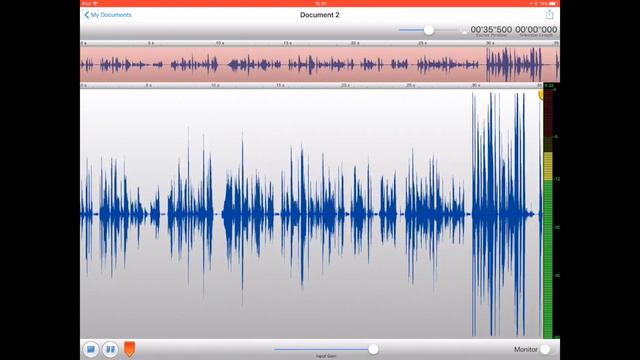This screenshot has width=640, height=360.
Task: Select the yellow playhead marker handle
Action: tap(540, 95)
